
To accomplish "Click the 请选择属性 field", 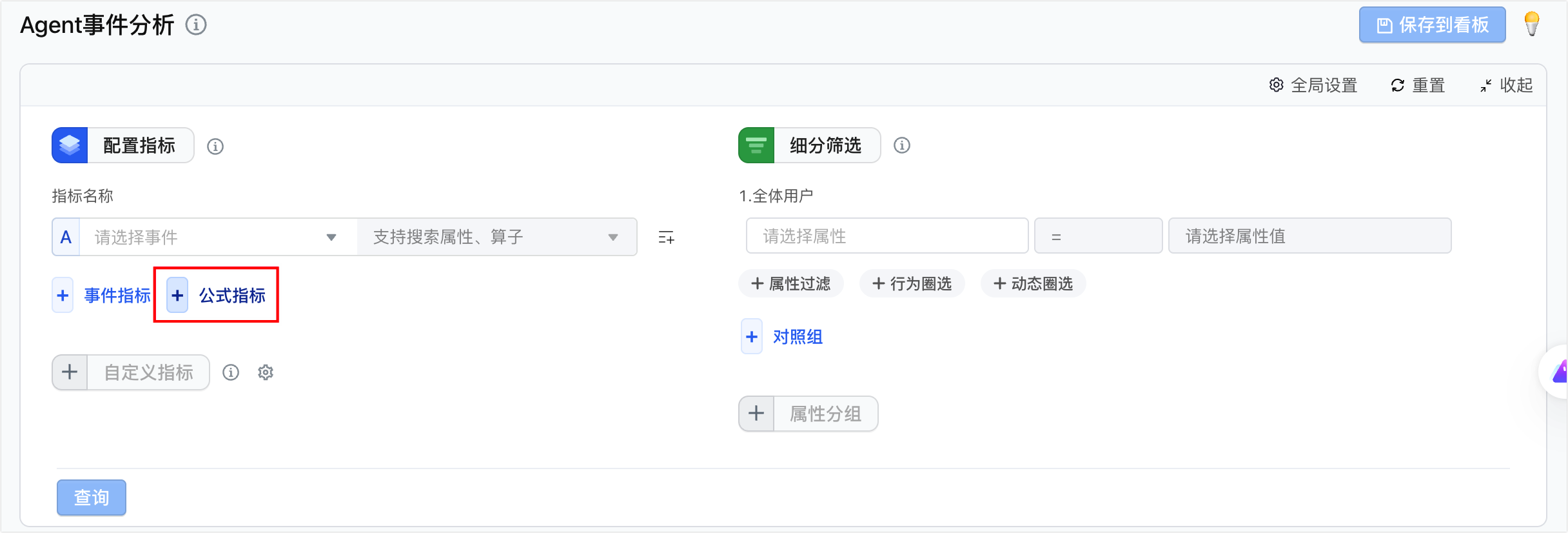I will [887, 236].
